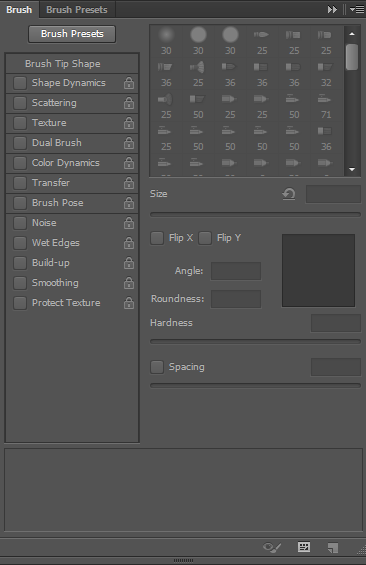Screen dimensions: 366x565
Task: Click the lock icon next to Transfer
Action: 129,183
